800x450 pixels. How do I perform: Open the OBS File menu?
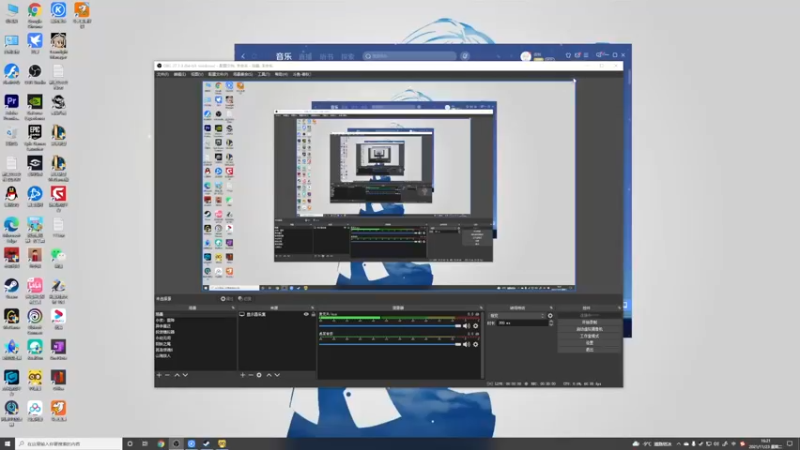163,74
